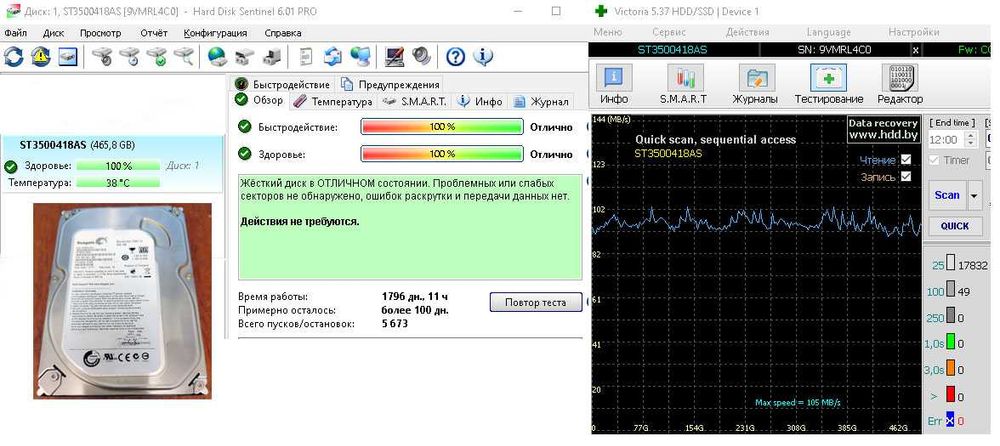1000x446 pixels.
Task: Switch to Sentinel's S.M.A.R.T. tab
Action: 415,101
